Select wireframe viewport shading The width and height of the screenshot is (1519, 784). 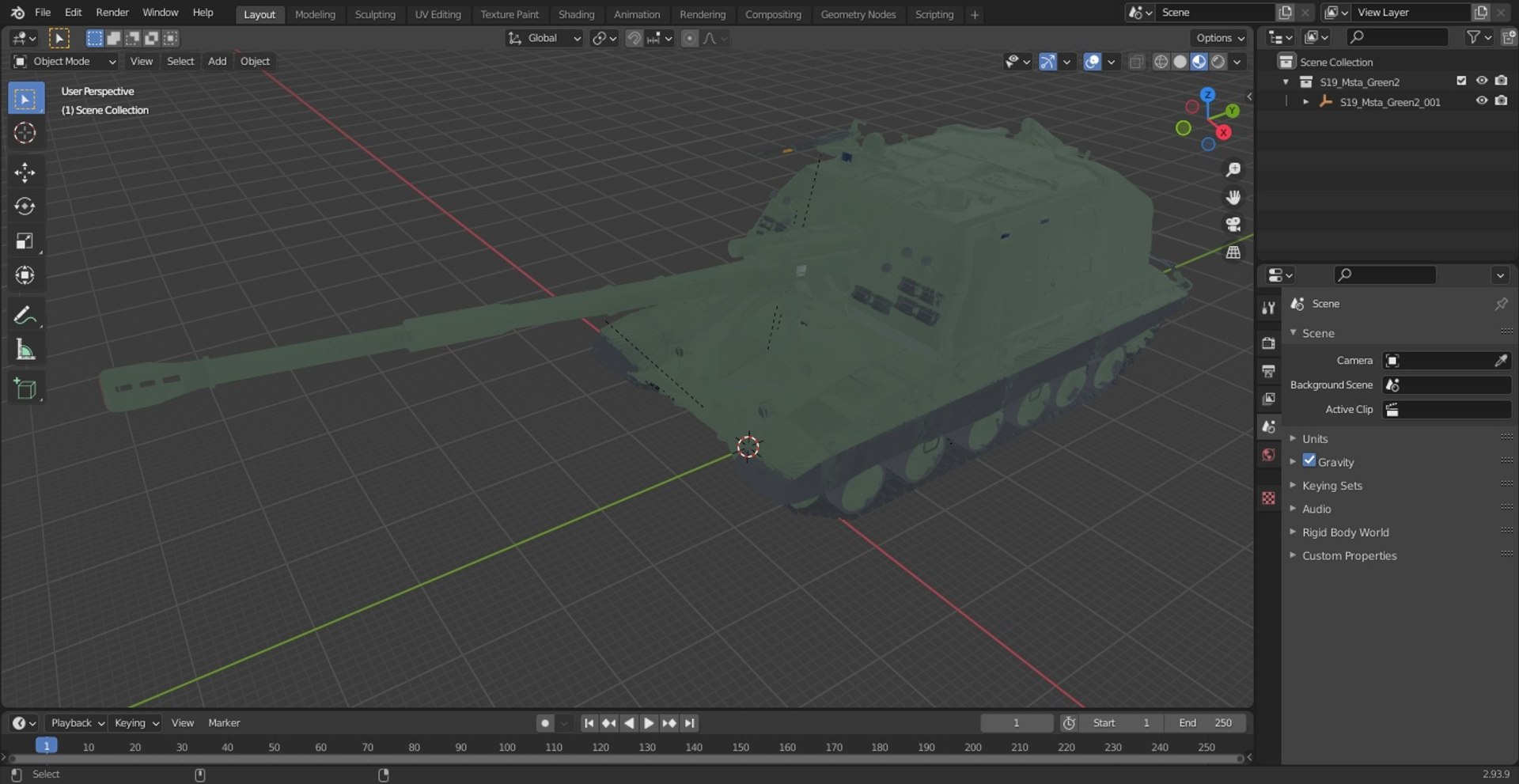(1161, 62)
